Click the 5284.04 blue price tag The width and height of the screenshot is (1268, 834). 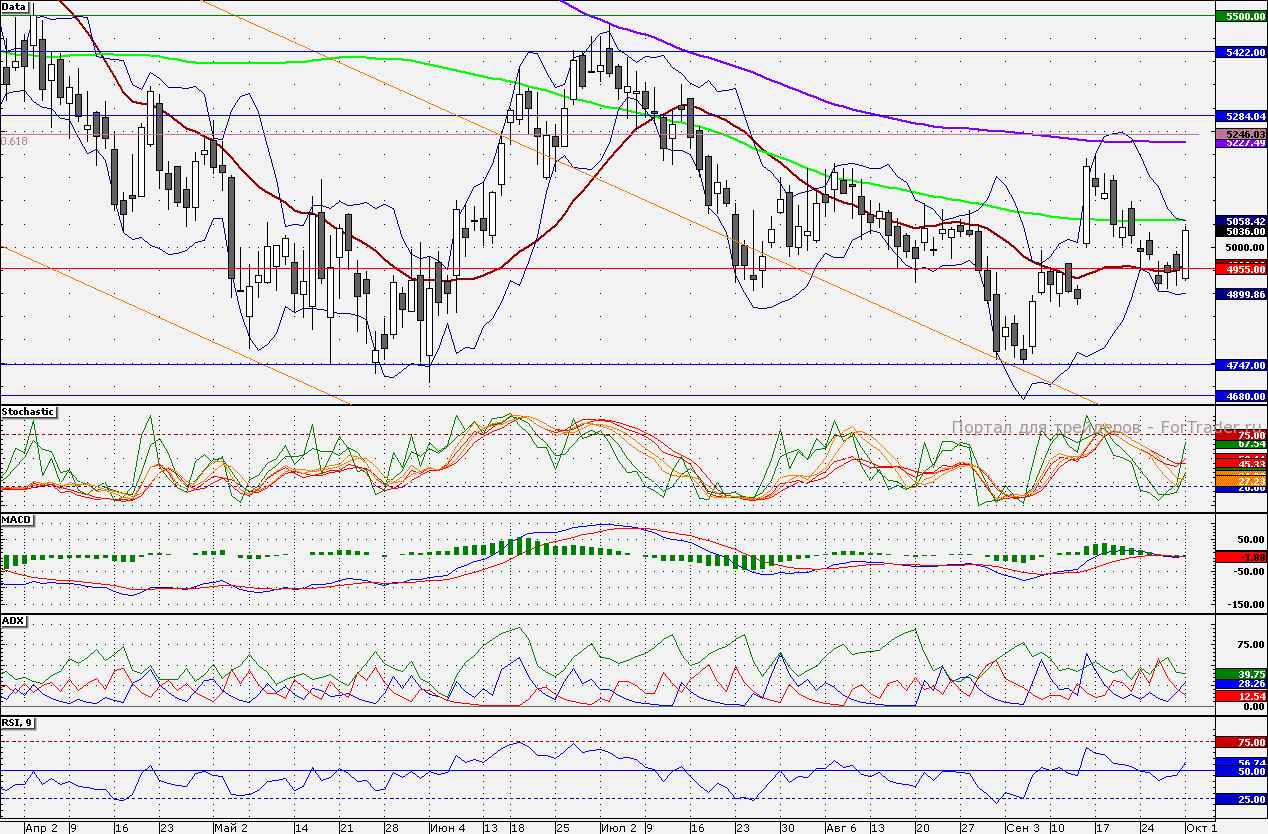click(x=1240, y=116)
